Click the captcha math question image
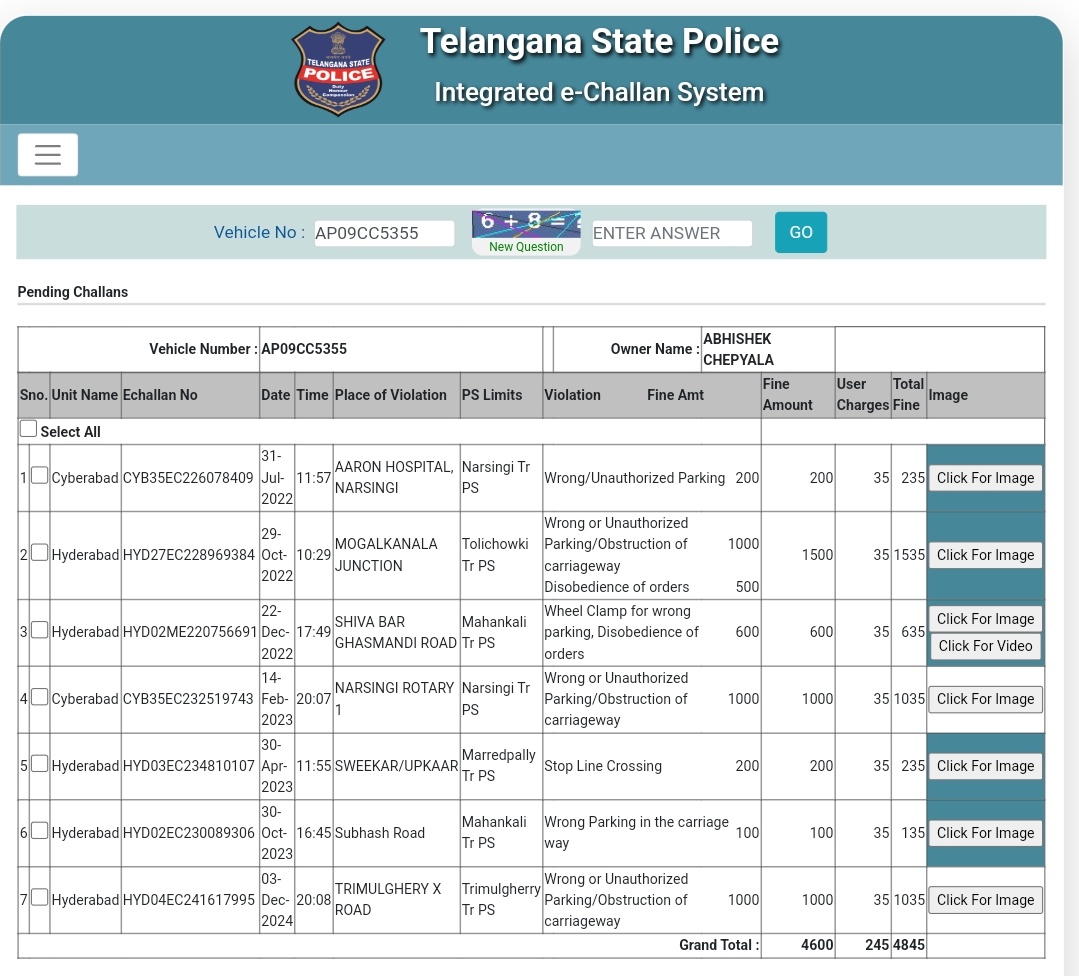The image size is (1079, 976). [526, 223]
